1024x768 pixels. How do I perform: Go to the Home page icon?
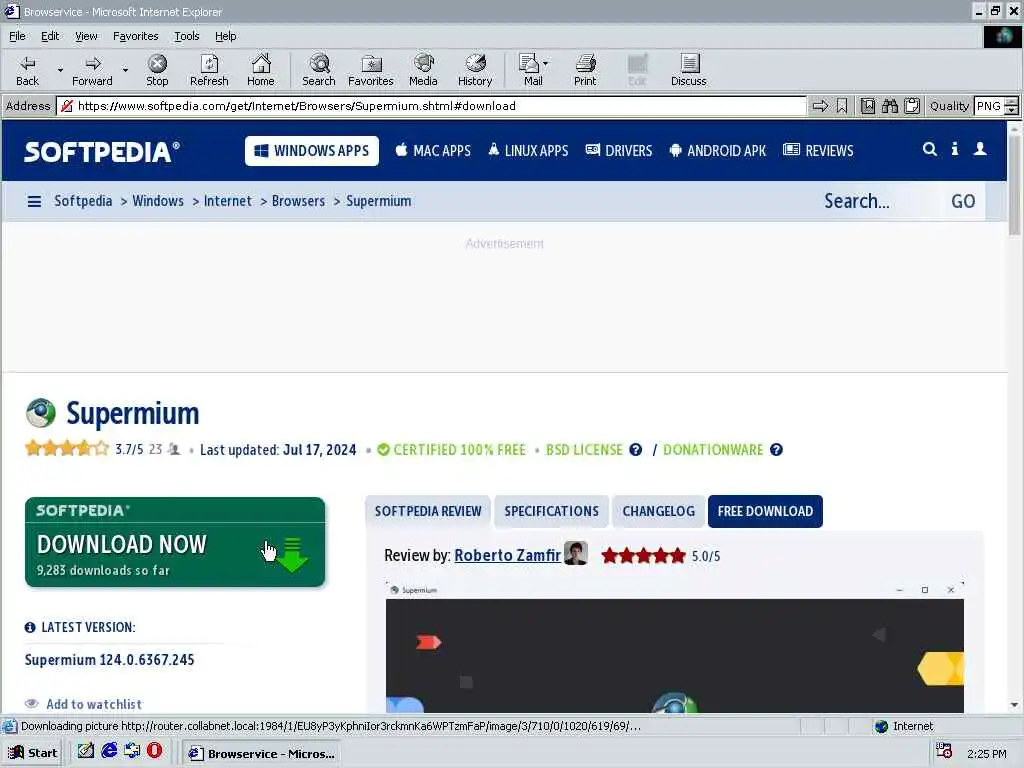click(x=261, y=71)
